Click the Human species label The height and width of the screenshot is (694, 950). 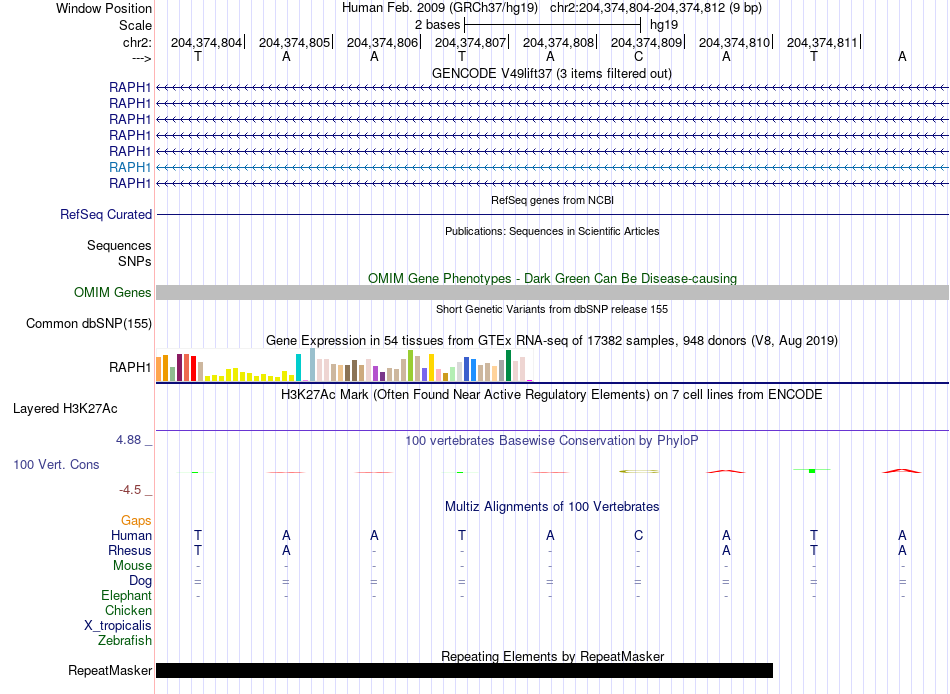point(131,536)
